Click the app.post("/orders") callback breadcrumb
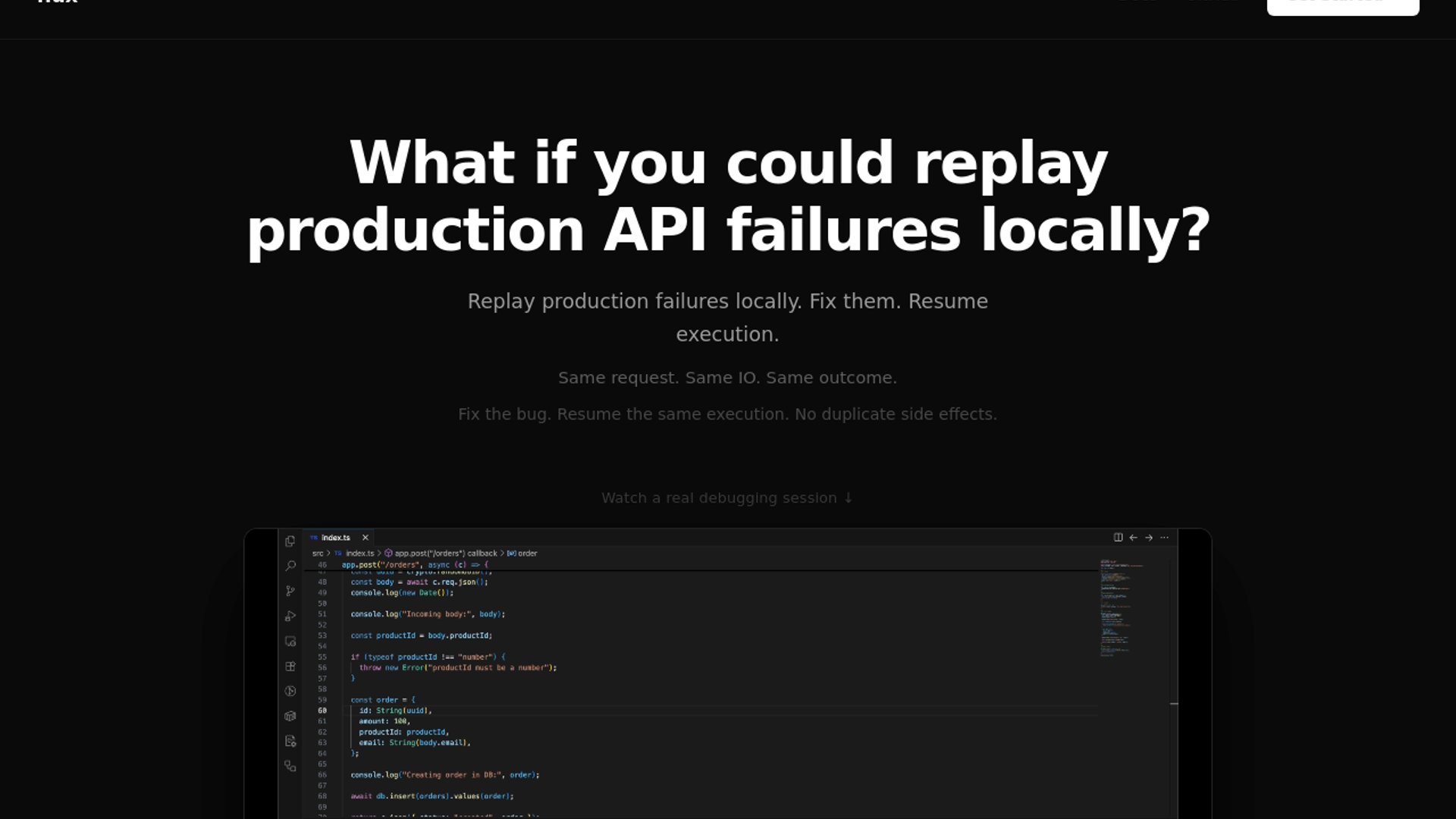Screen dimensions: 1456x819 point(445,554)
